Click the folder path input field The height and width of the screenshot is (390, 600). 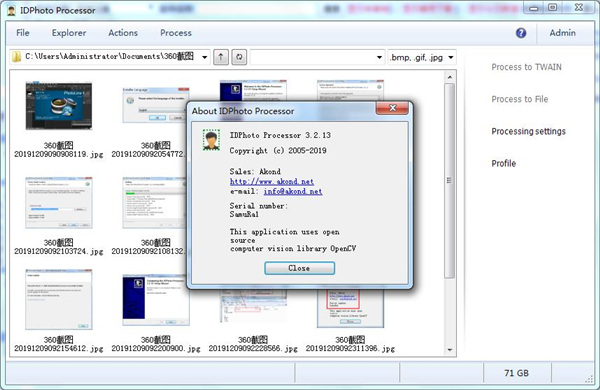[111, 57]
